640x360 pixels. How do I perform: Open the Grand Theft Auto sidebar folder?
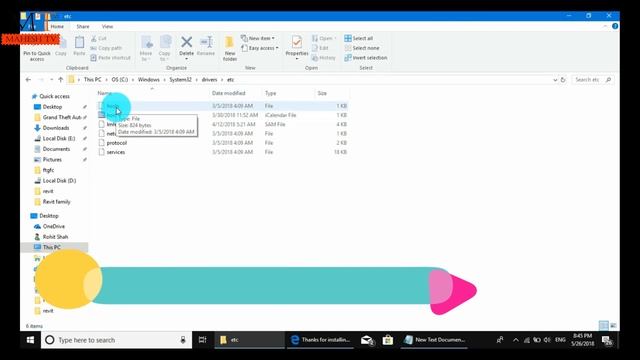pyautogui.click(x=62, y=118)
